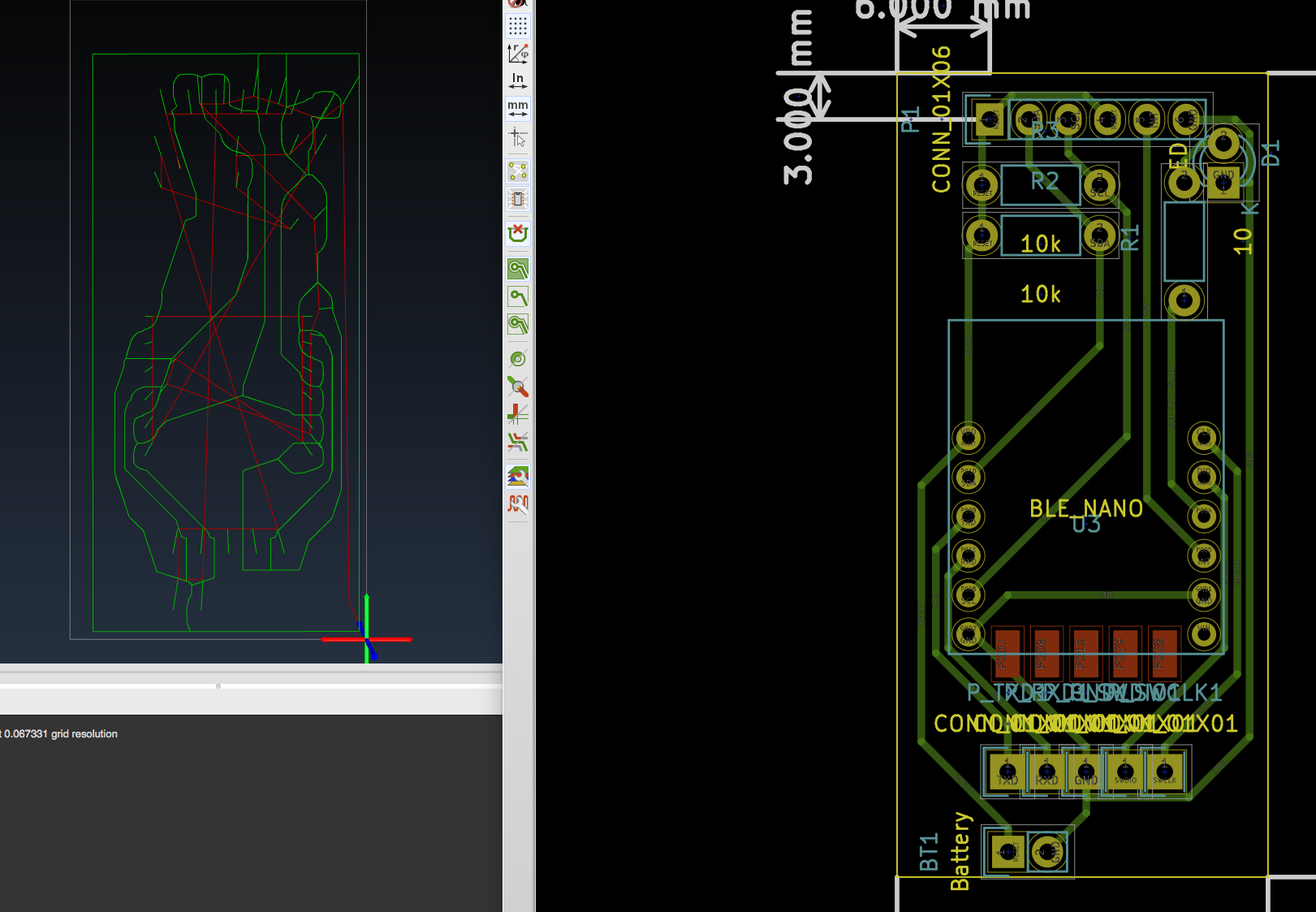Show zone outlines only
The width and height of the screenshot is (1316, 912).
[x=518, y=324]
